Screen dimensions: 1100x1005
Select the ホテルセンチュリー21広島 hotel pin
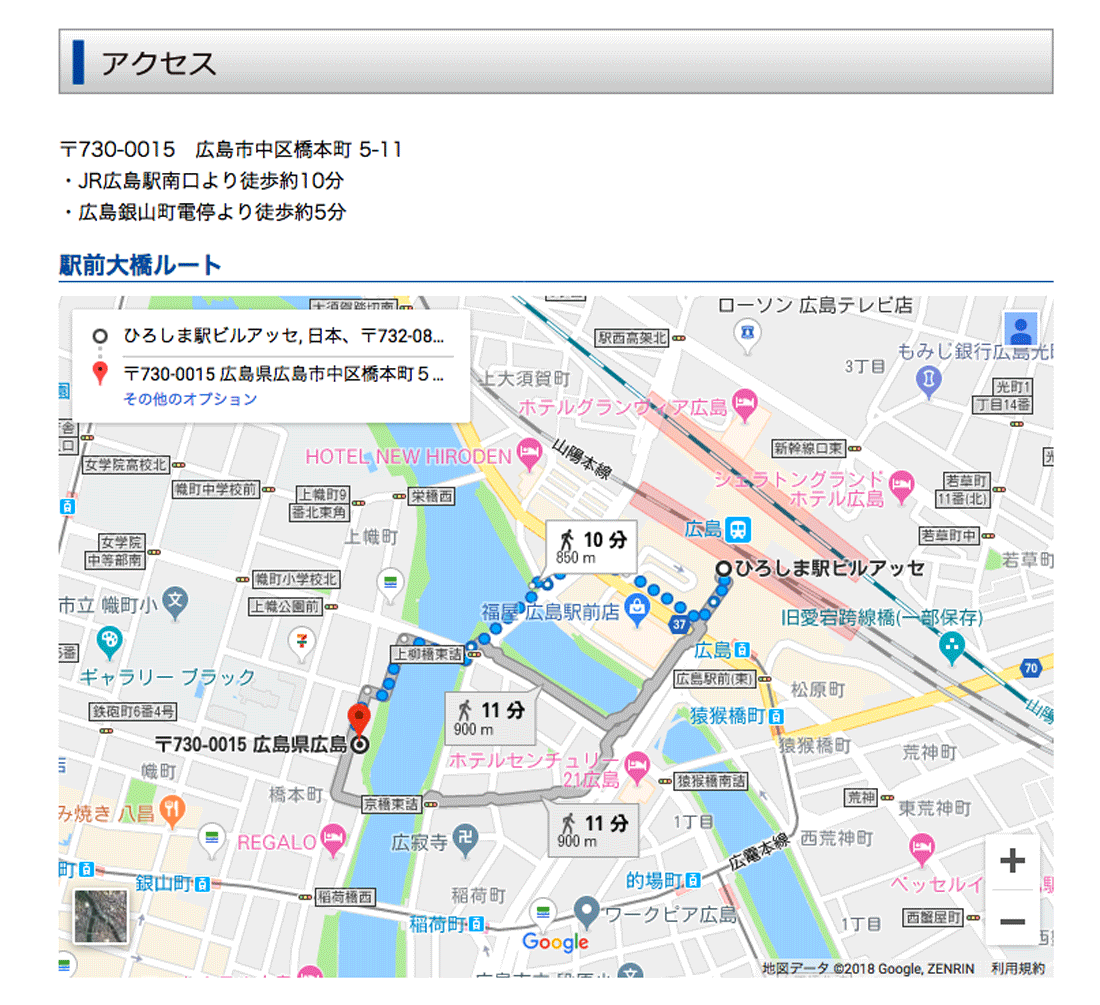click(x=636, y=768)
